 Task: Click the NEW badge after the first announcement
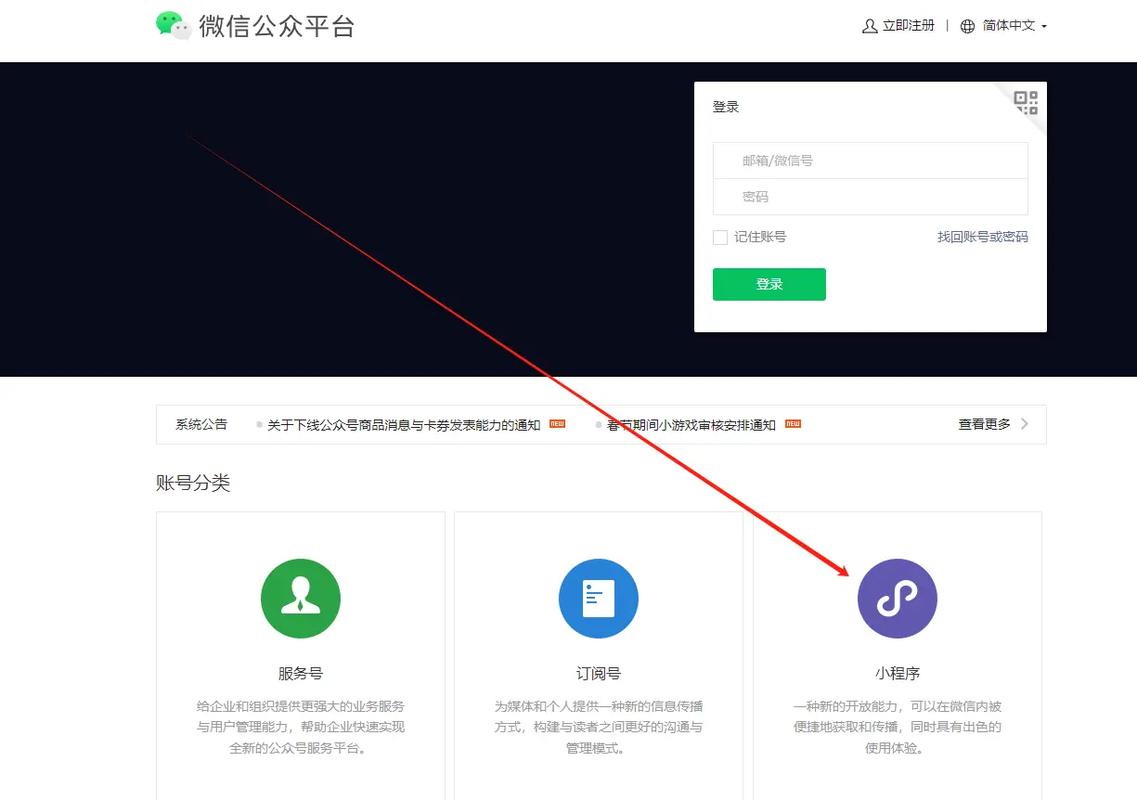pos(555,424)
